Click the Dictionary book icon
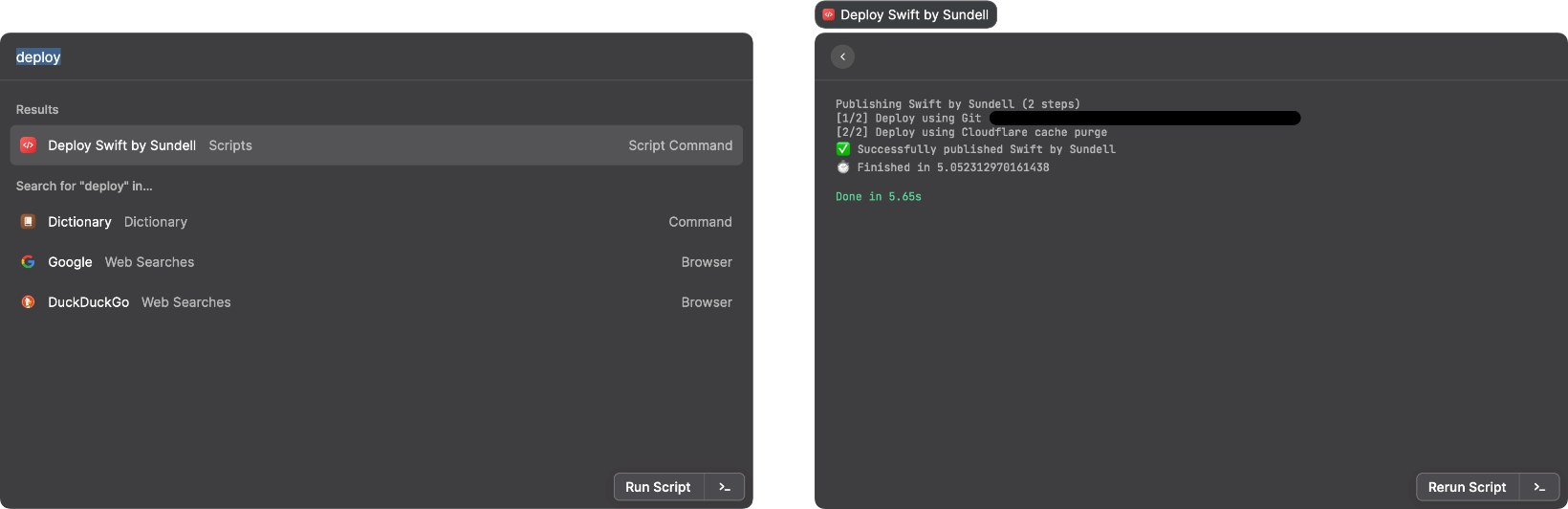This screenshot has height=509, width=1568. (x=28, y=222)
